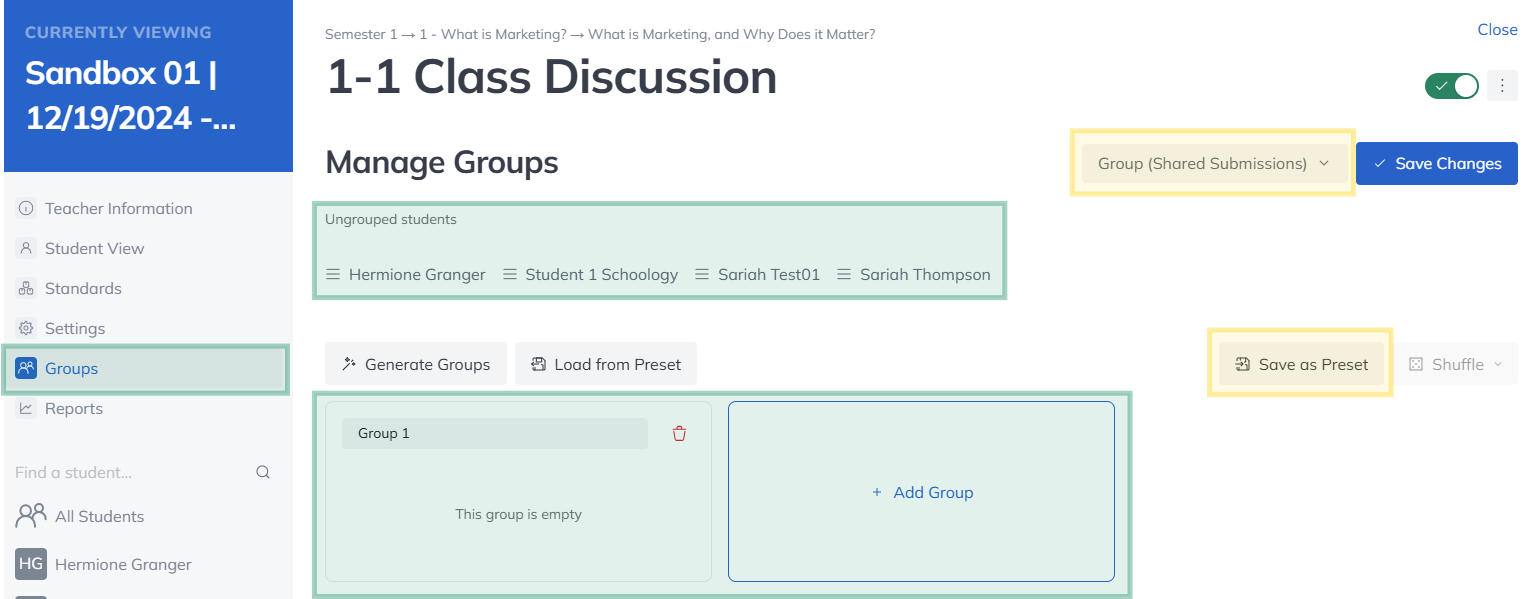Click Load from Preset button
Image resolution: width=1533 pixels, height=599 pixels.
[x=606, y=364]
